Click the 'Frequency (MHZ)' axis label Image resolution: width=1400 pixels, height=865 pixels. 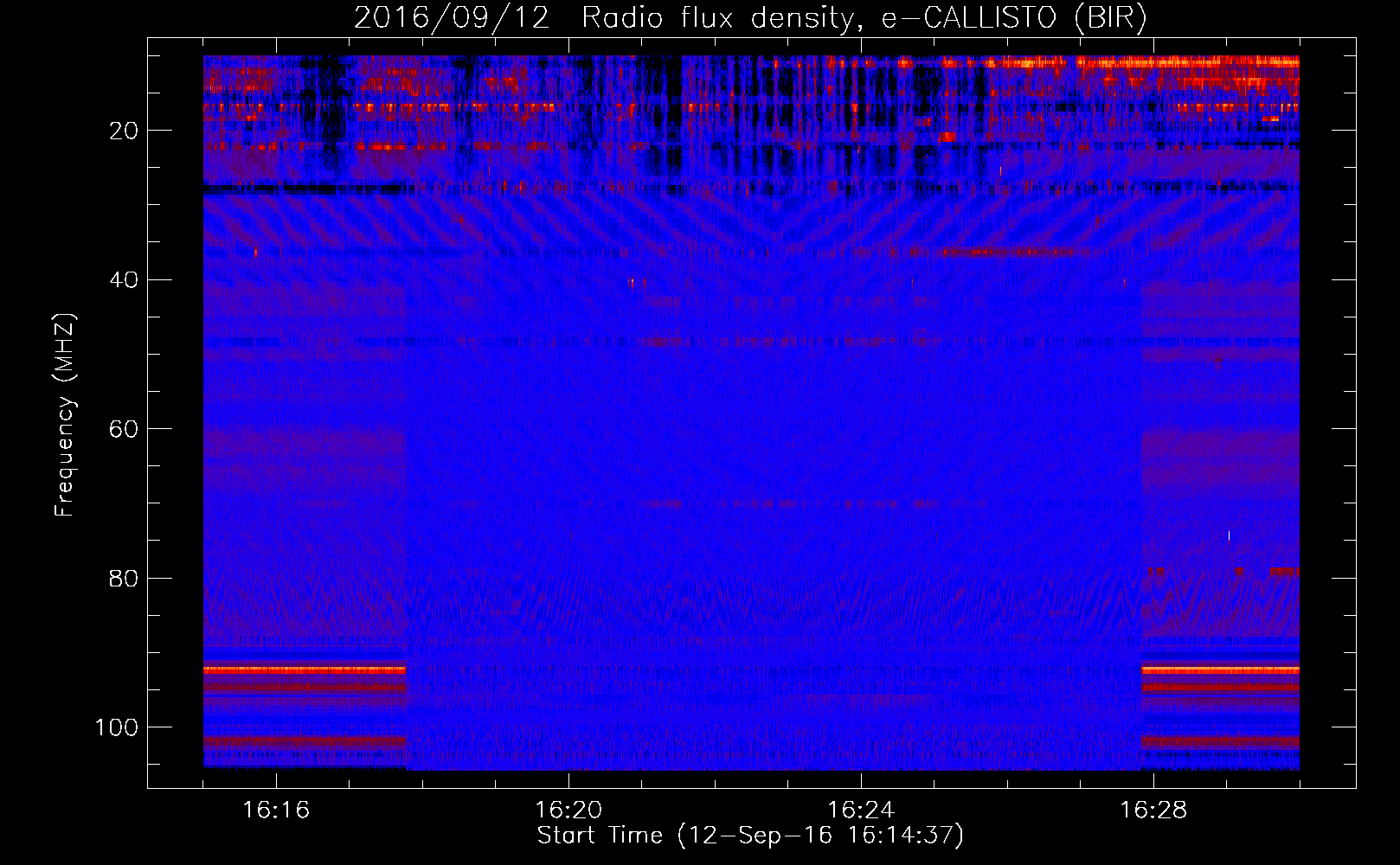(x=65, y=414)
